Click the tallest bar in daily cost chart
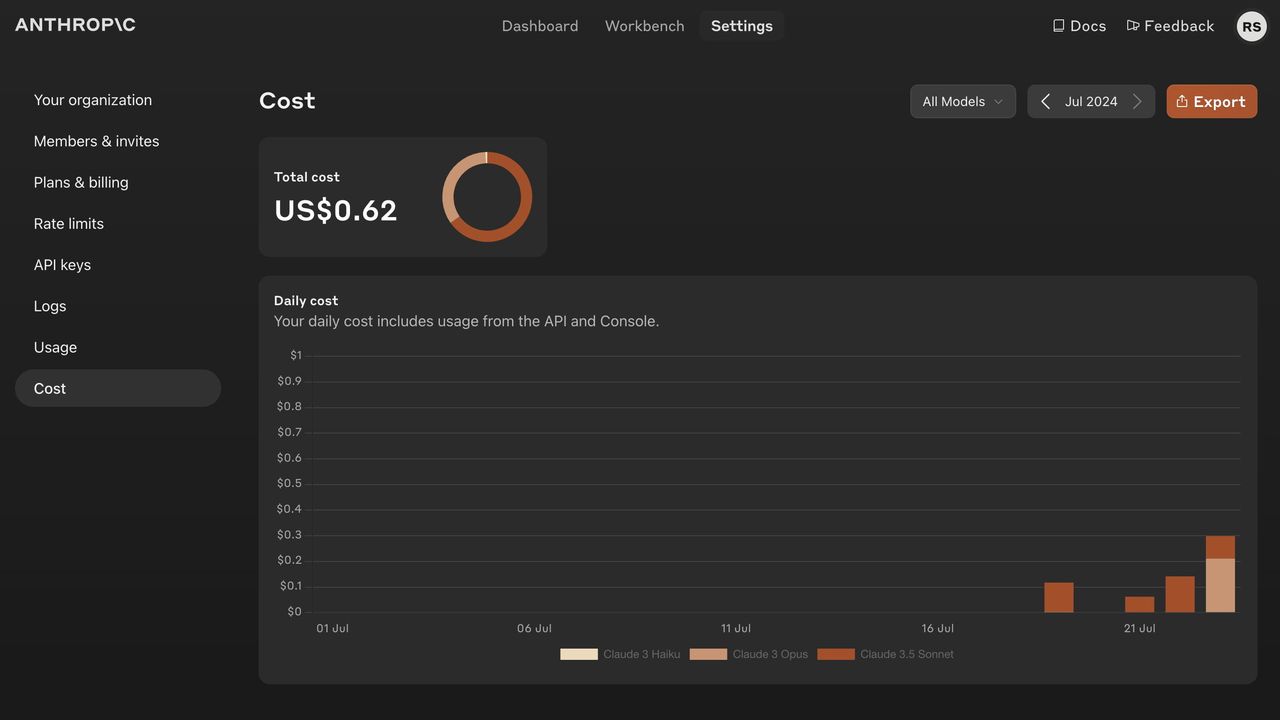1280x720 pixels. (x=1220, y=575)
